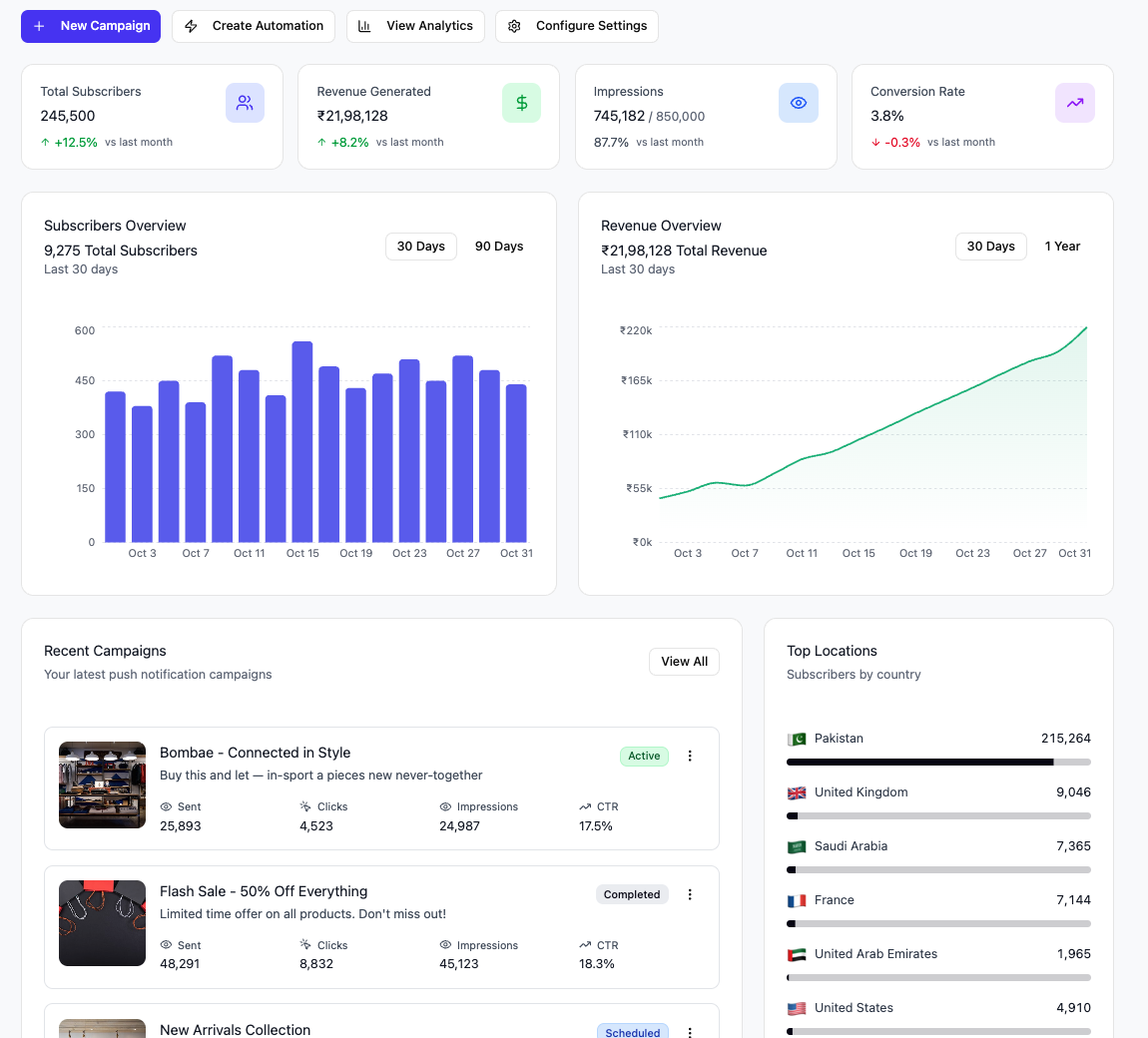
Task: Switch Revenue Overview to 1 Year
Action: (x=1062, y=247)
